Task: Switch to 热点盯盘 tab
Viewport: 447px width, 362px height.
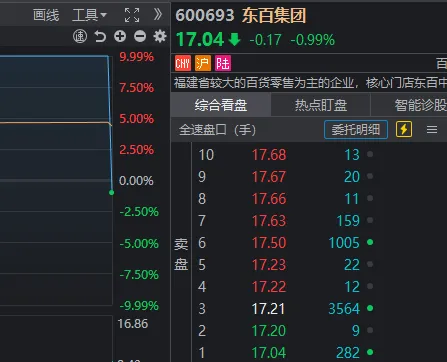Action: (x=321, y=105)
